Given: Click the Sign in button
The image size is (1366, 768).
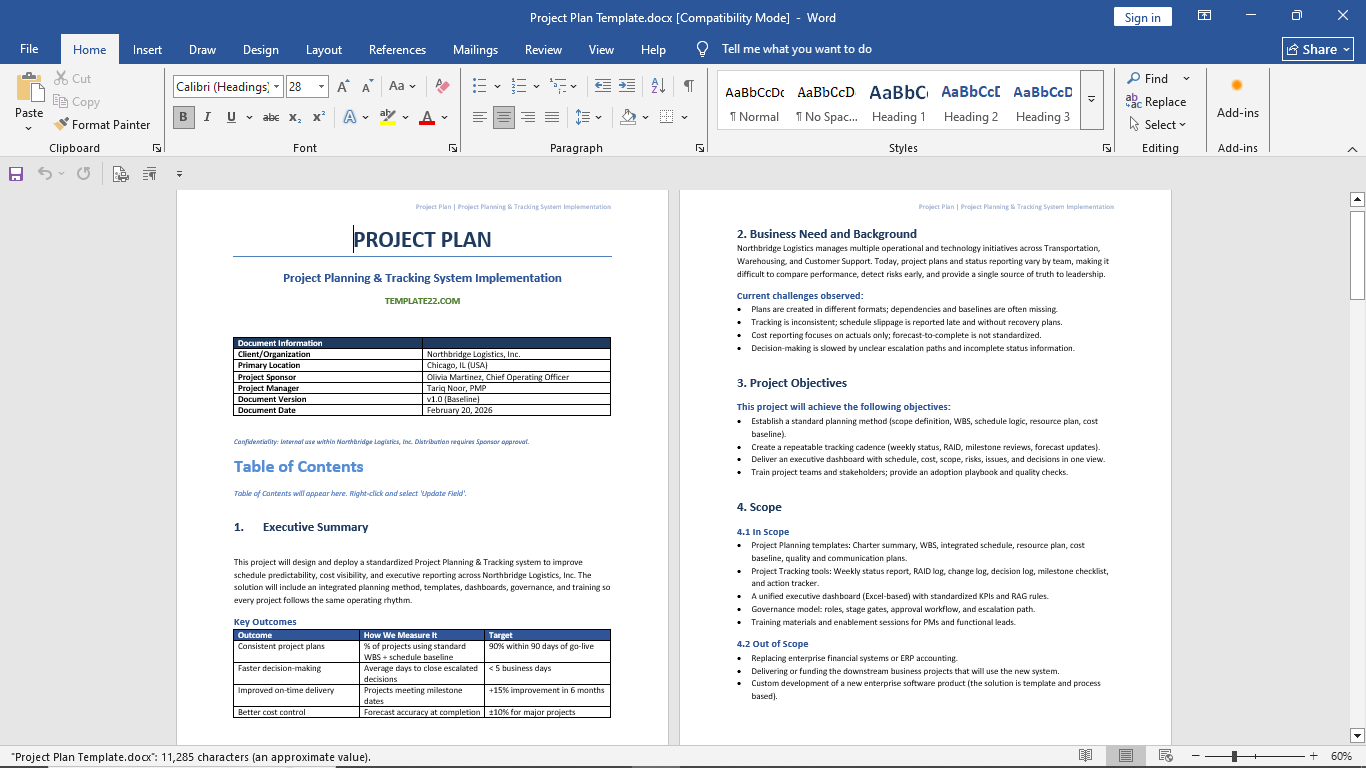Looking at the screenshot, I should (1142, 17).
